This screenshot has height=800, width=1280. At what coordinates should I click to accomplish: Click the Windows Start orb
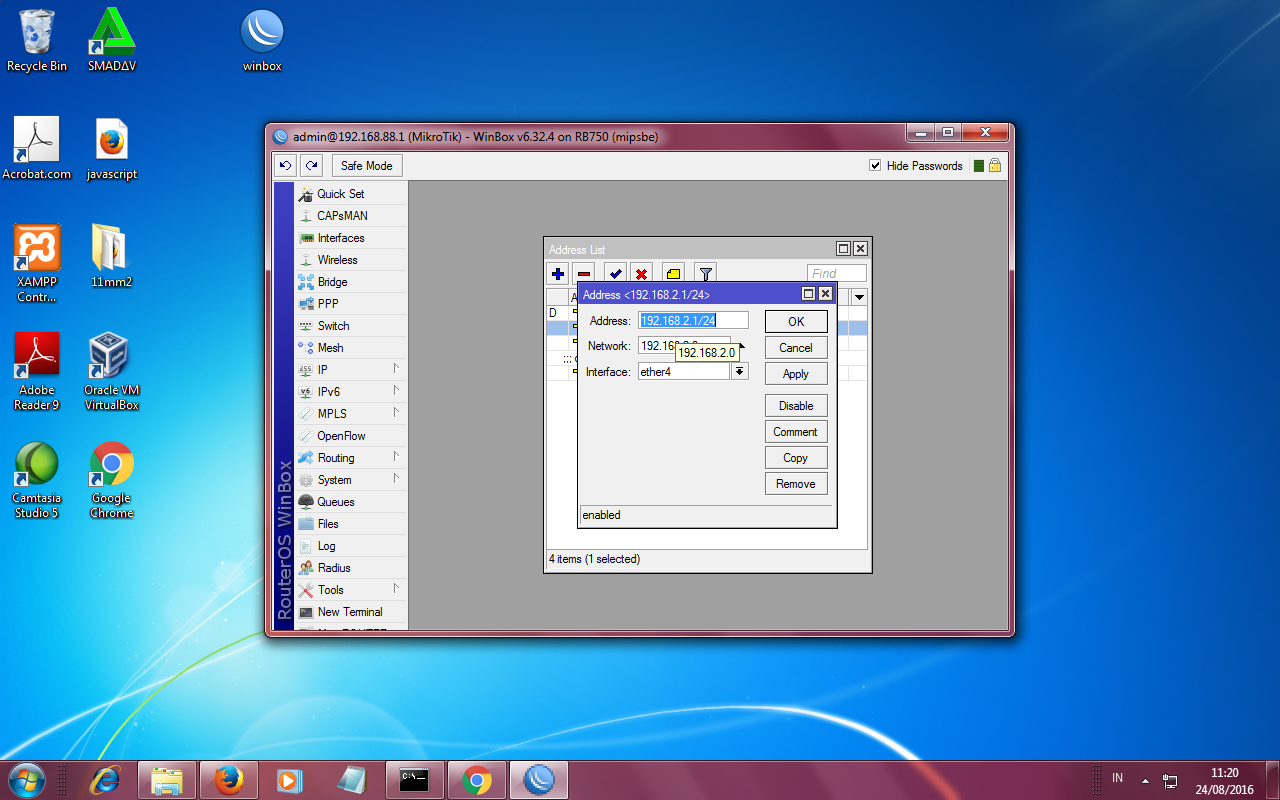tap(27, 779)
